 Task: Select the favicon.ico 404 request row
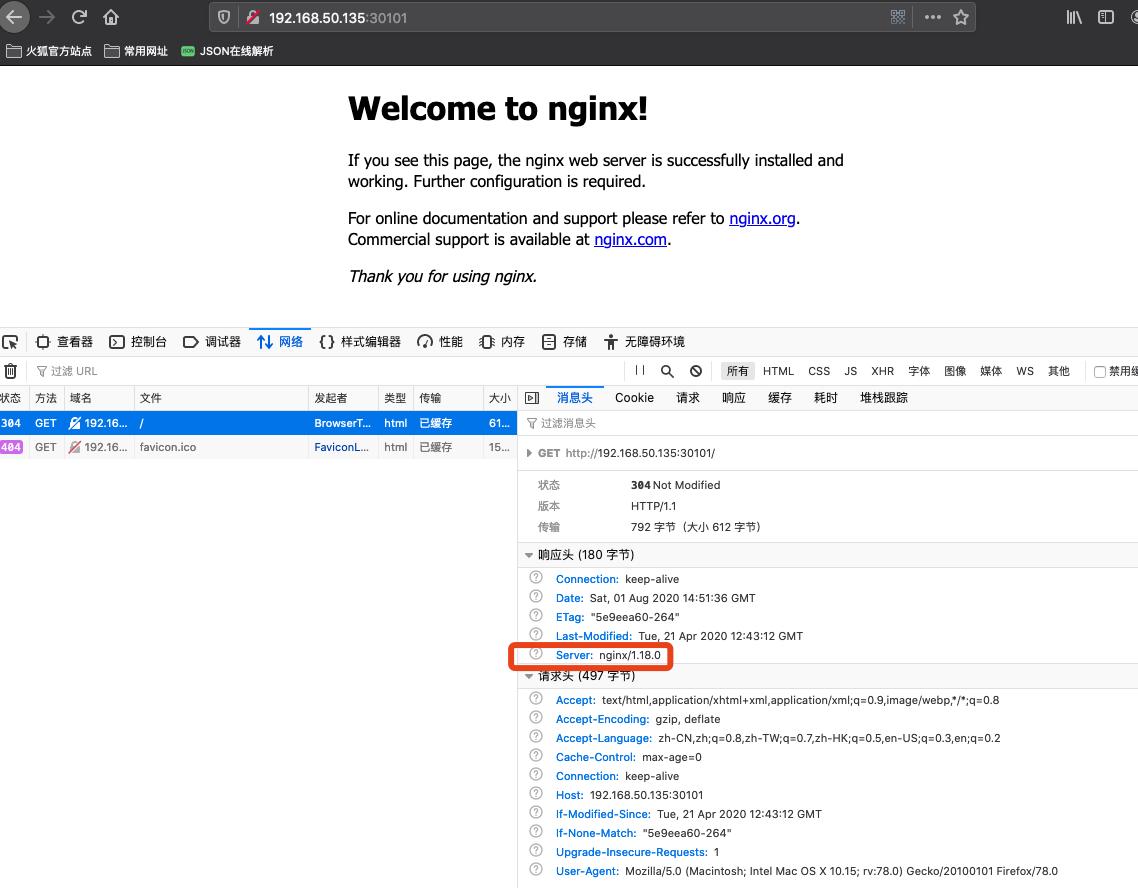pos(258,447)
